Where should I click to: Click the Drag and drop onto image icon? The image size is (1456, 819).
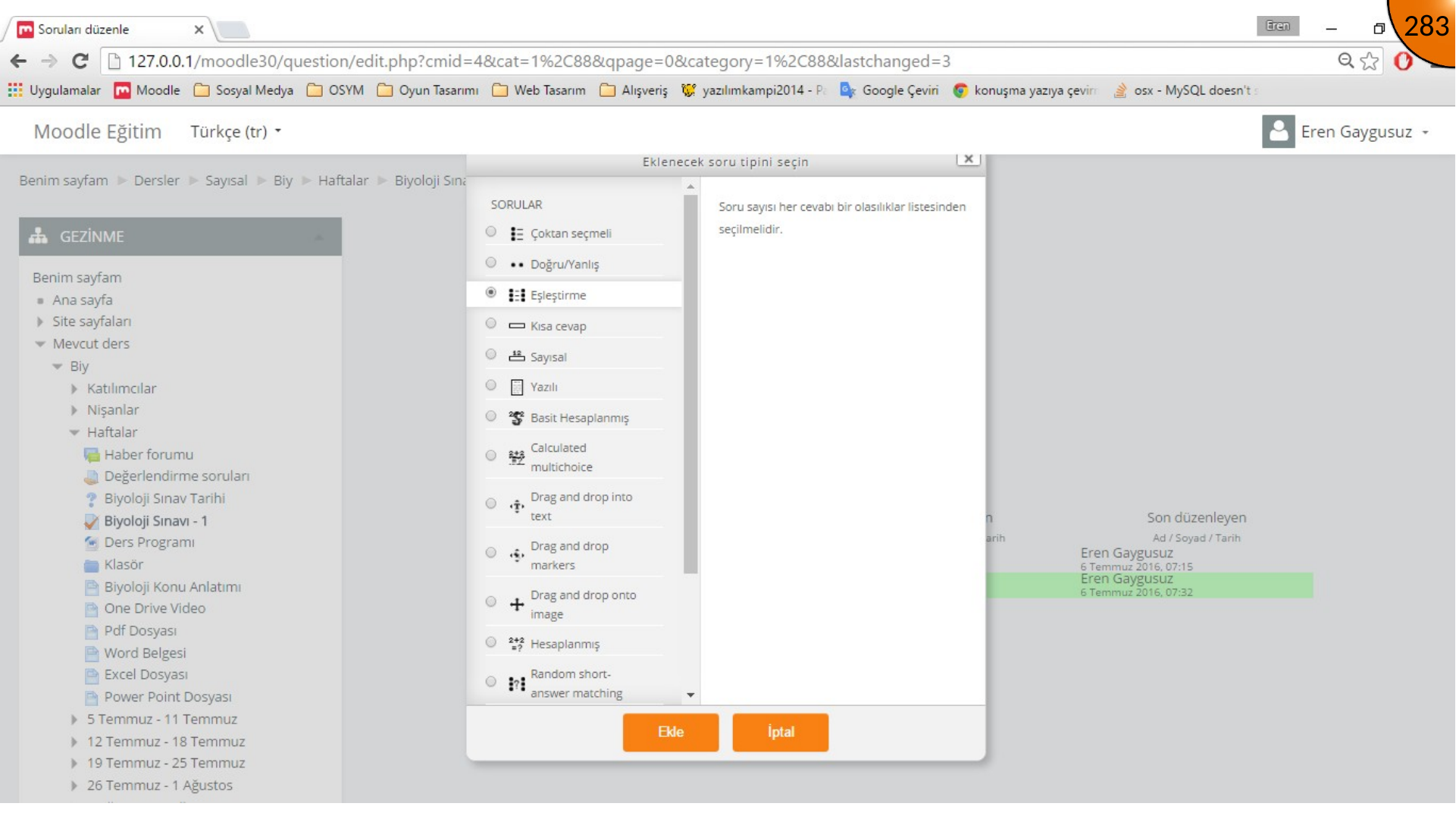[x=516, y=604]
